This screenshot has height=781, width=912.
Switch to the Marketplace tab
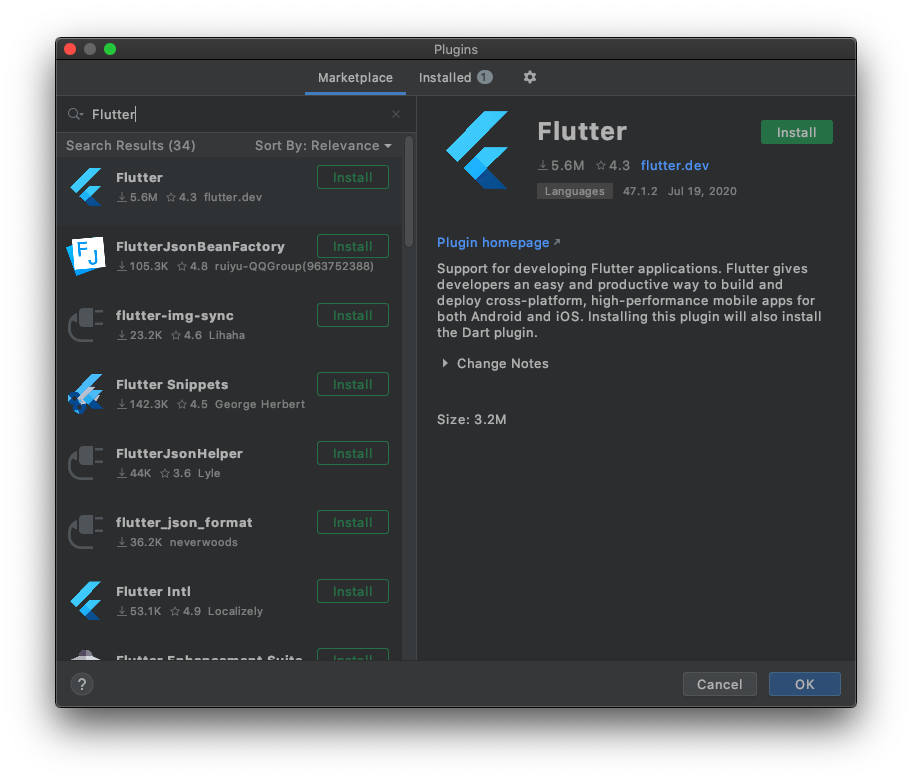(x=355, y=77)
